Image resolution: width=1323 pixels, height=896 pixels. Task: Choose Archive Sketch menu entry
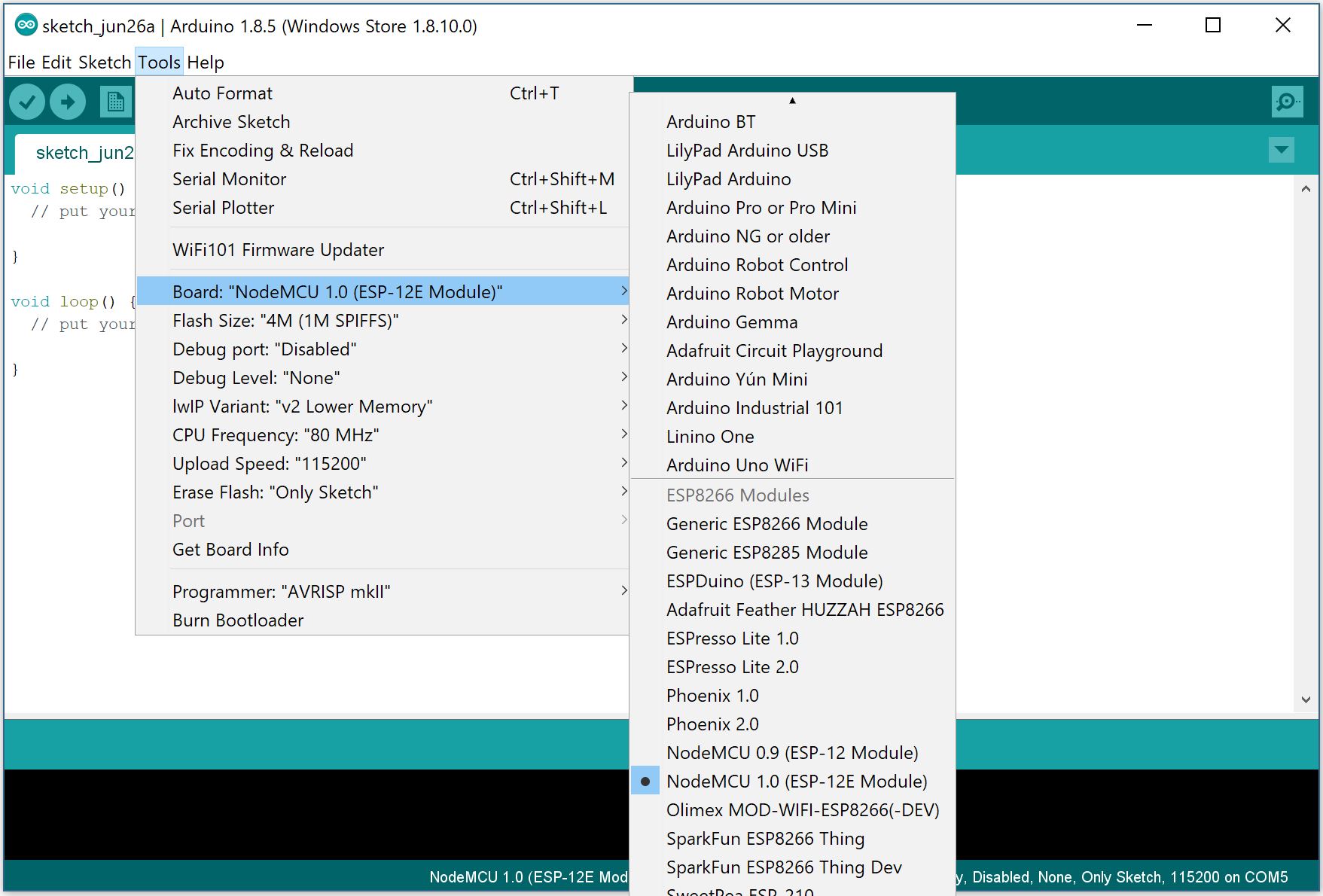click(383, 121)
